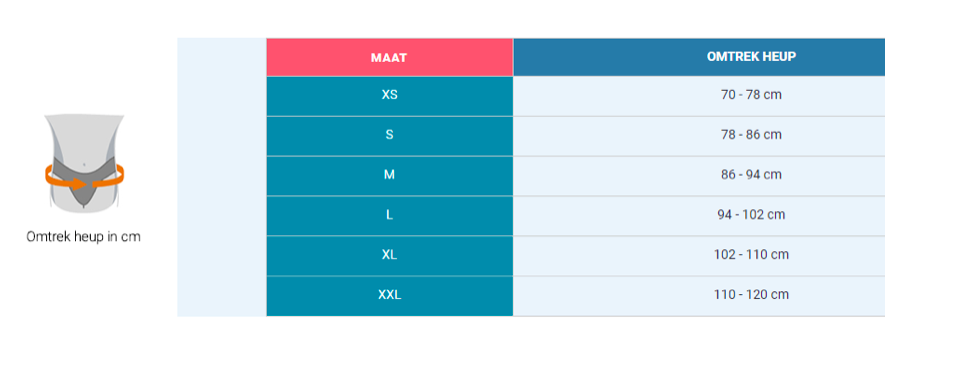The height and width of the screenshot is (368, 956).
Task: Pick the XL size cell
Action: (x=390, y=255)
